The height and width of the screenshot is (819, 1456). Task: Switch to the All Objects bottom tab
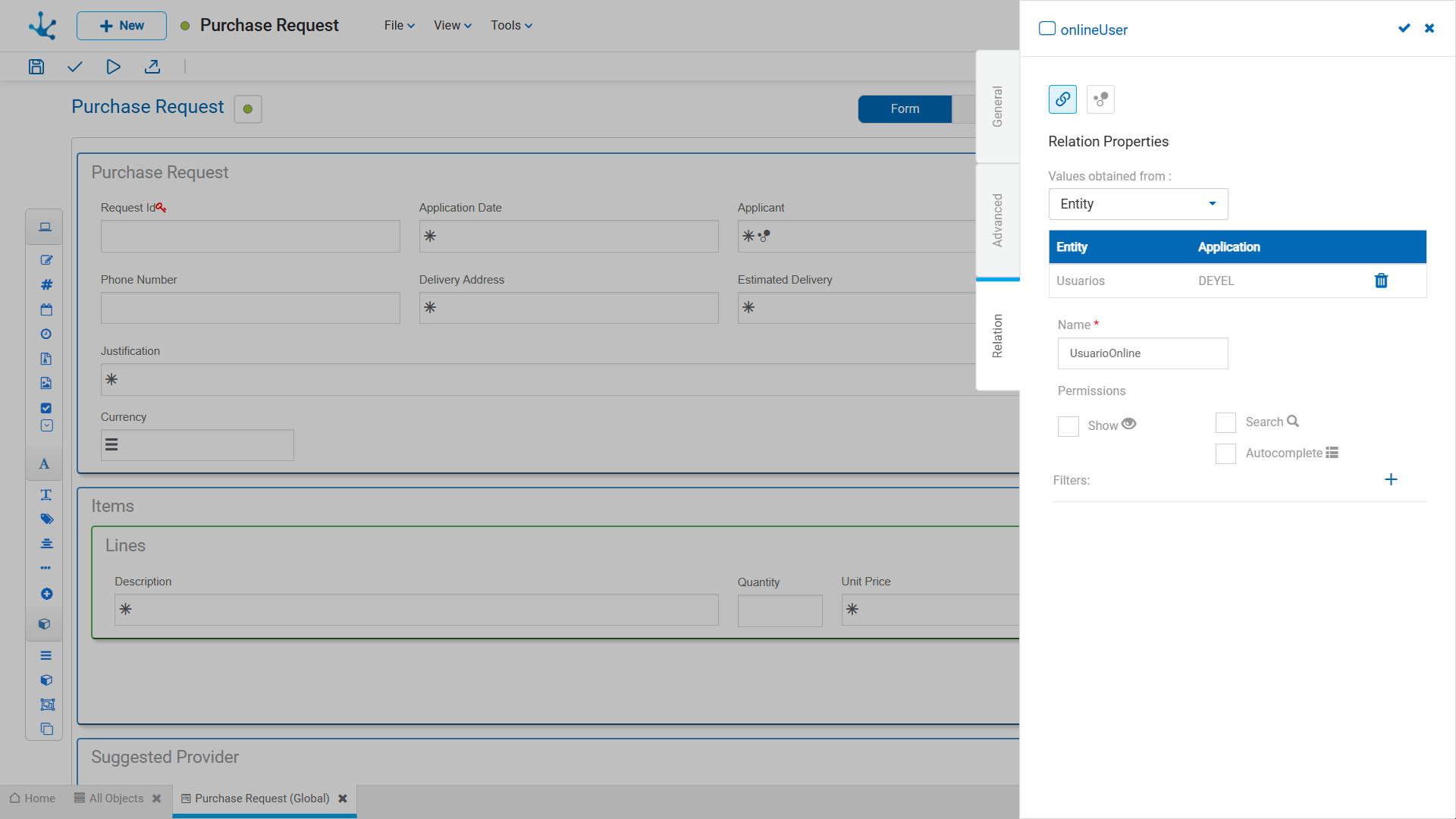coord(115,799)
